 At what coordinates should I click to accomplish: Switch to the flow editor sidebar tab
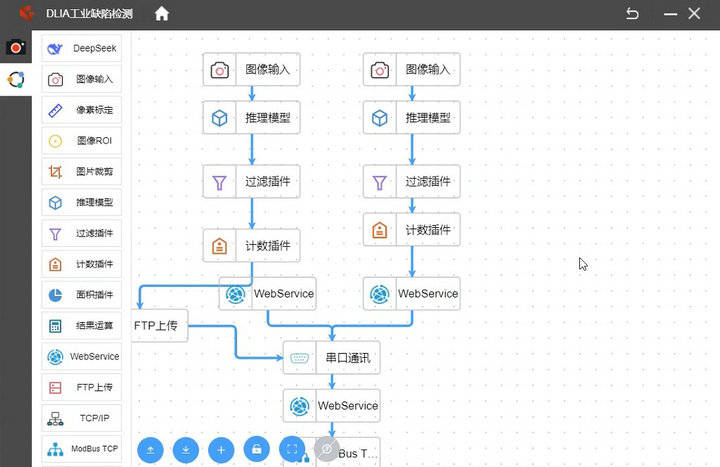pos(15,80)
